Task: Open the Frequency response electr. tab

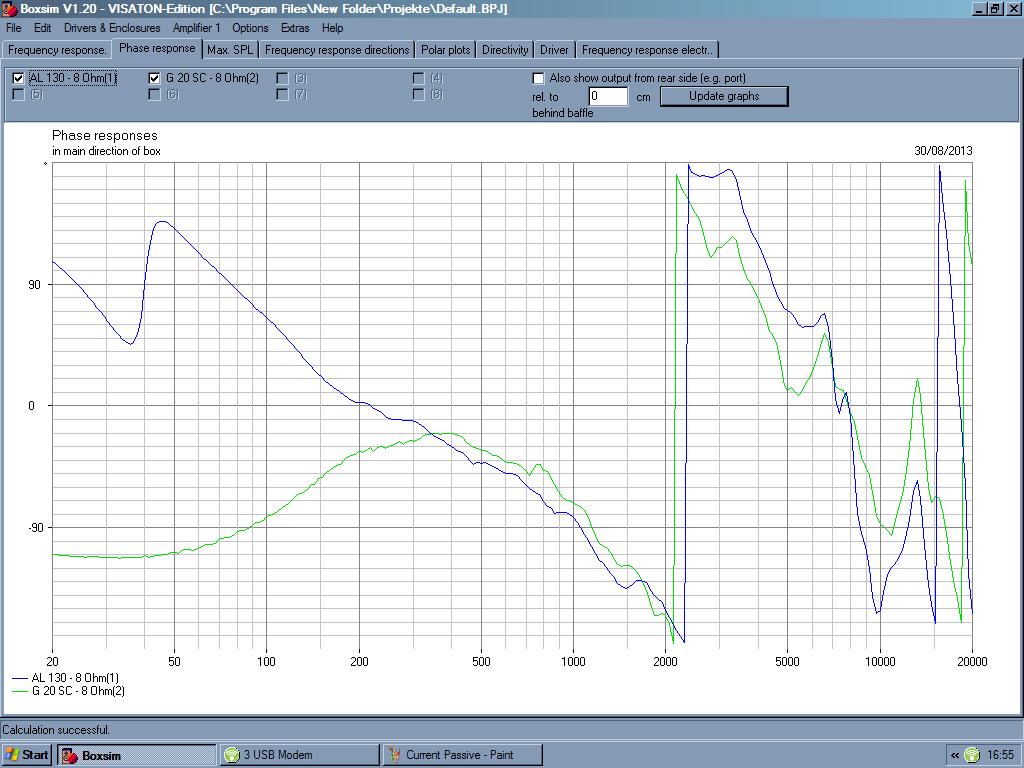Action: click(x=647, y=50)
